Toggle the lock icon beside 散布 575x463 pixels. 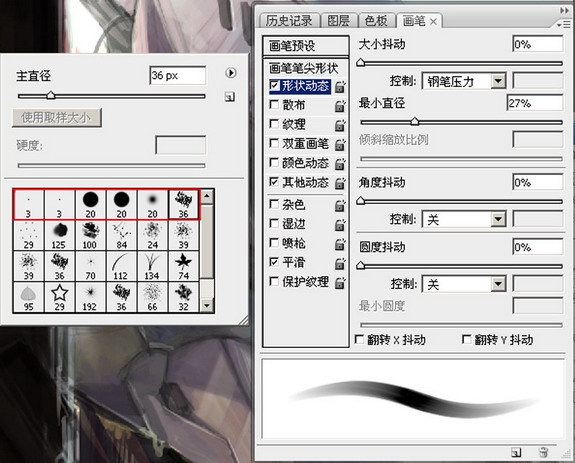[340, 106]
